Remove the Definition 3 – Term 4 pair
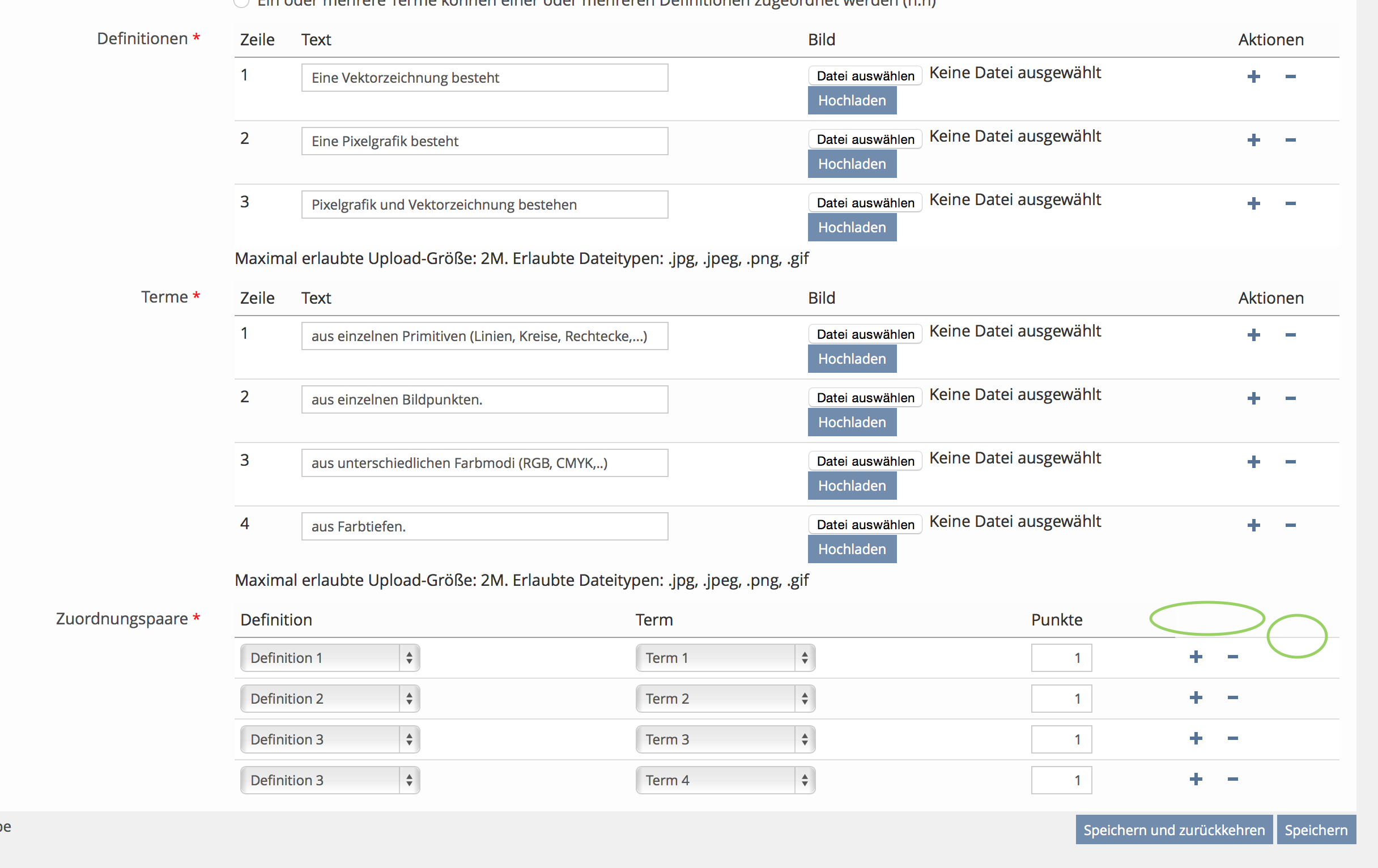 1232,779
